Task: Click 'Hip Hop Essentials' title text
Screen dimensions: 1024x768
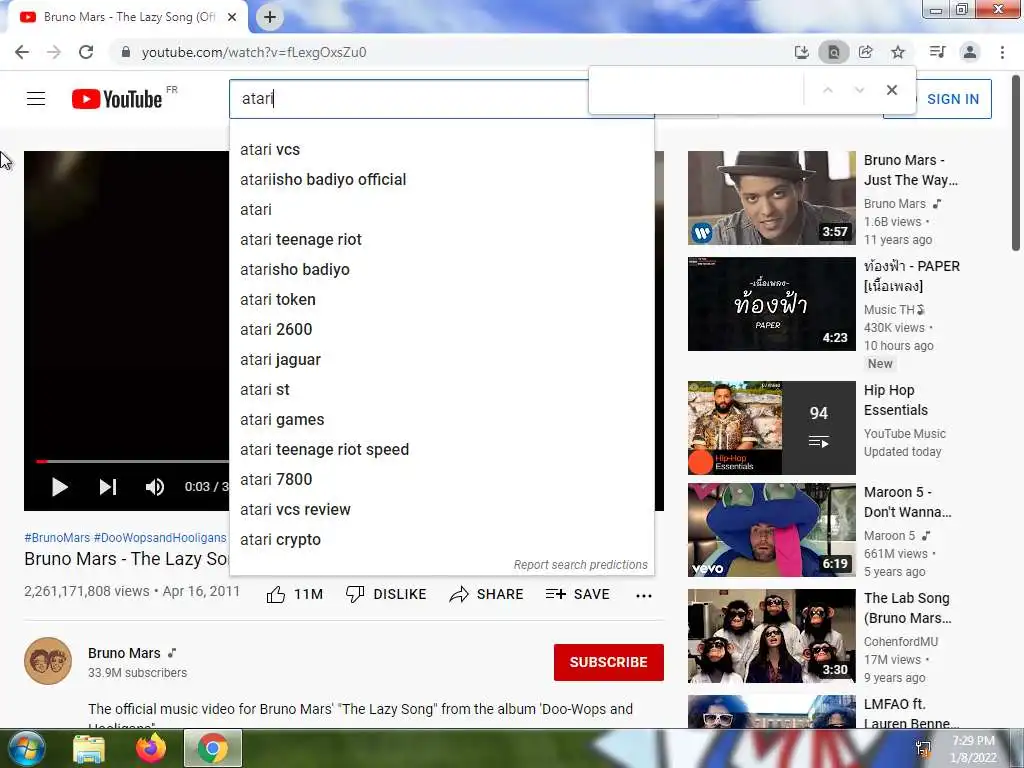Action: pos(895,400)
